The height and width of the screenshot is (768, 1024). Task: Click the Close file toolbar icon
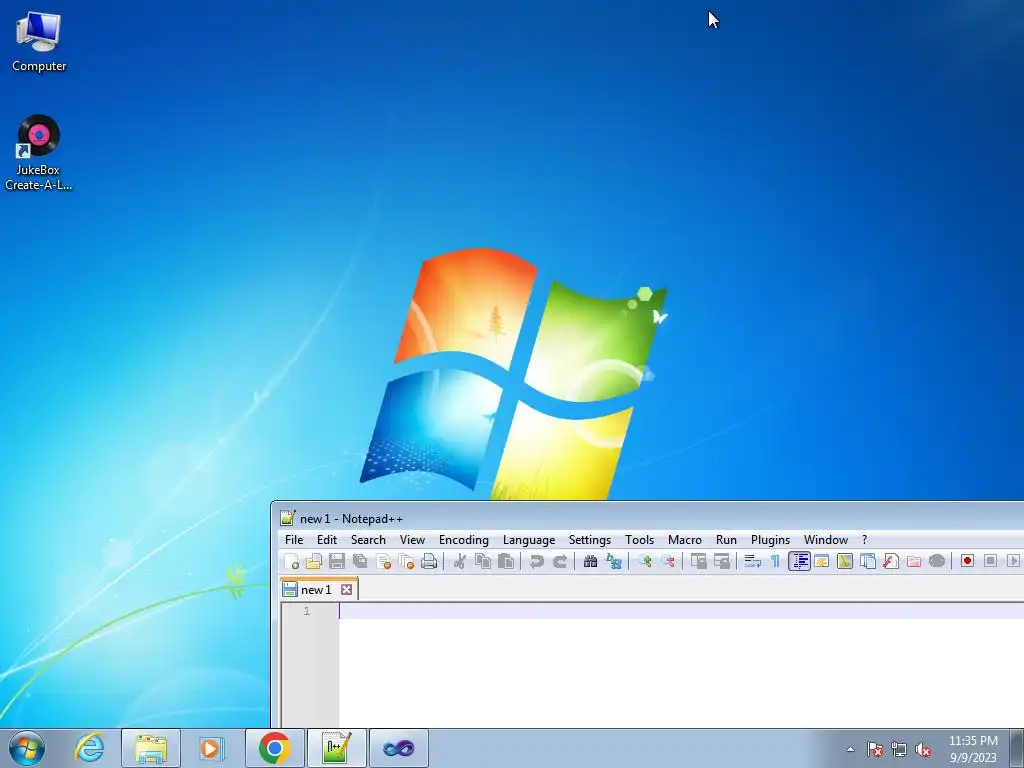coord(383,562)
